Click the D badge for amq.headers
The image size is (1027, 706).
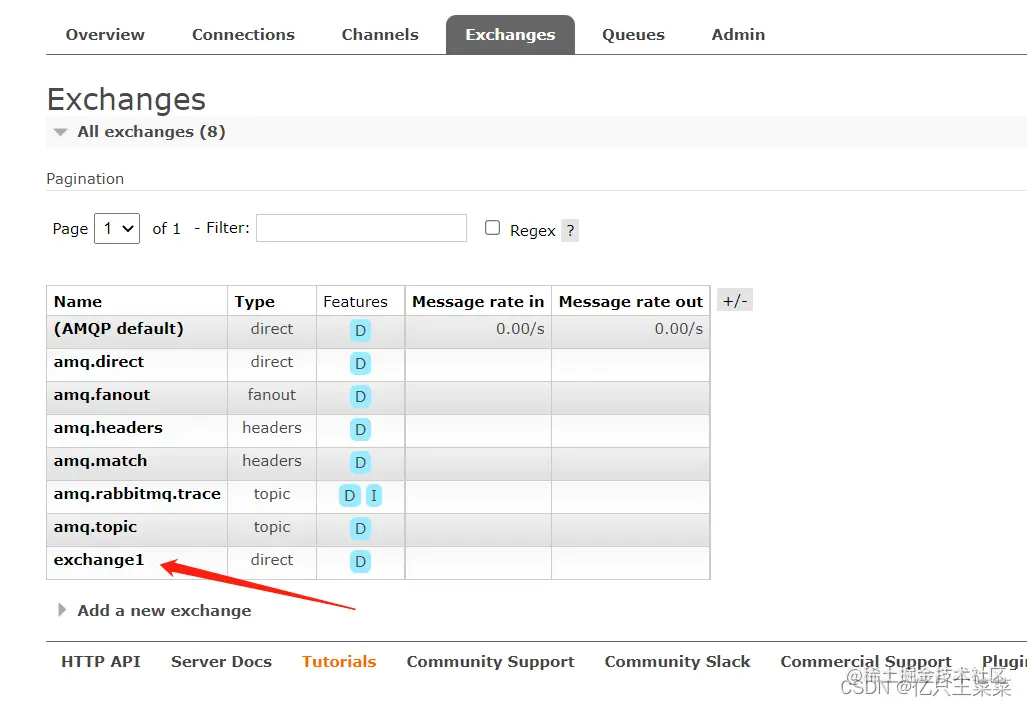(x=360, y=429)
